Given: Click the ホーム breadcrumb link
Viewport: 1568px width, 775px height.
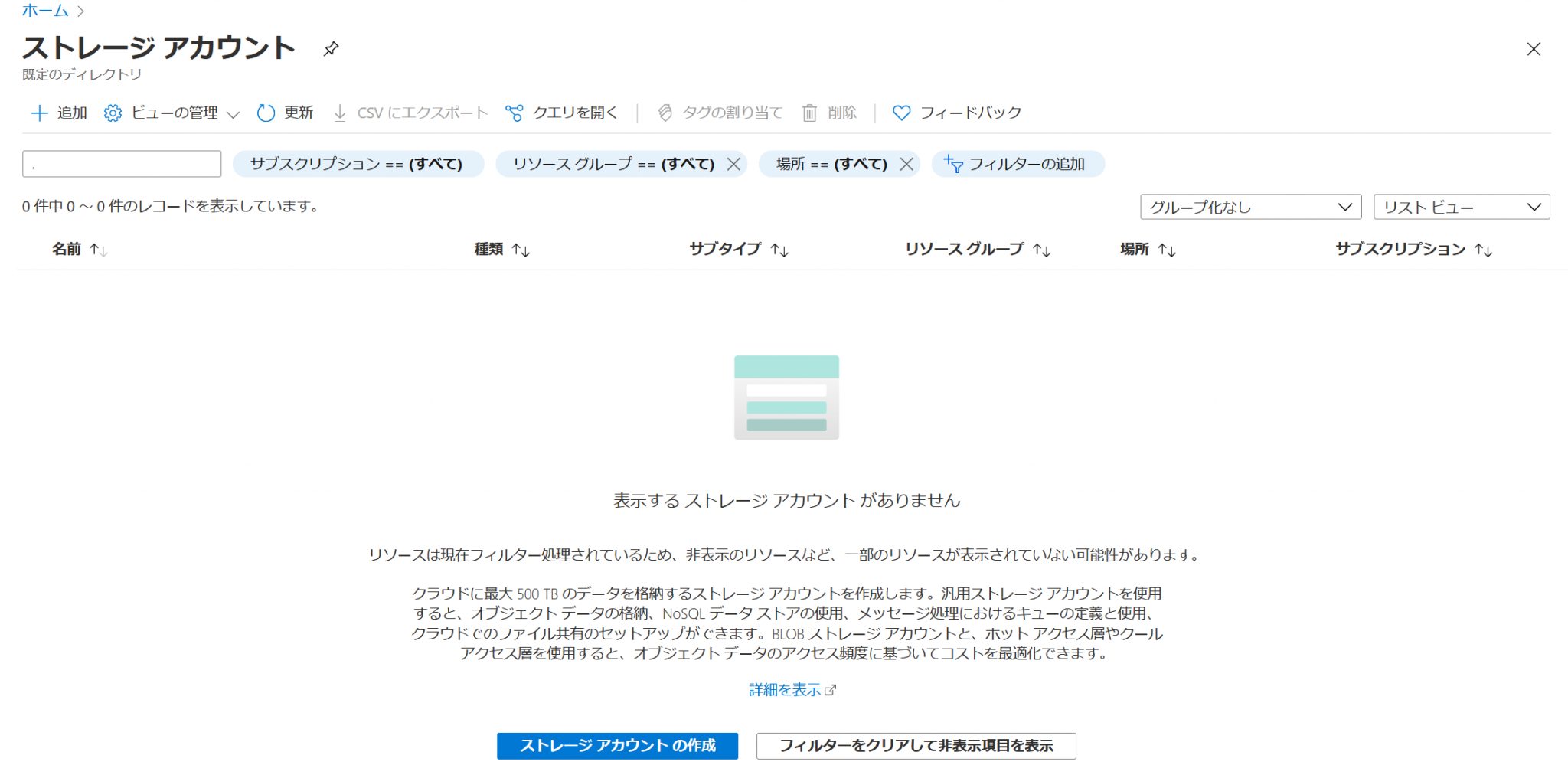Looking at the screenshot, I should (x=45, y=11).
